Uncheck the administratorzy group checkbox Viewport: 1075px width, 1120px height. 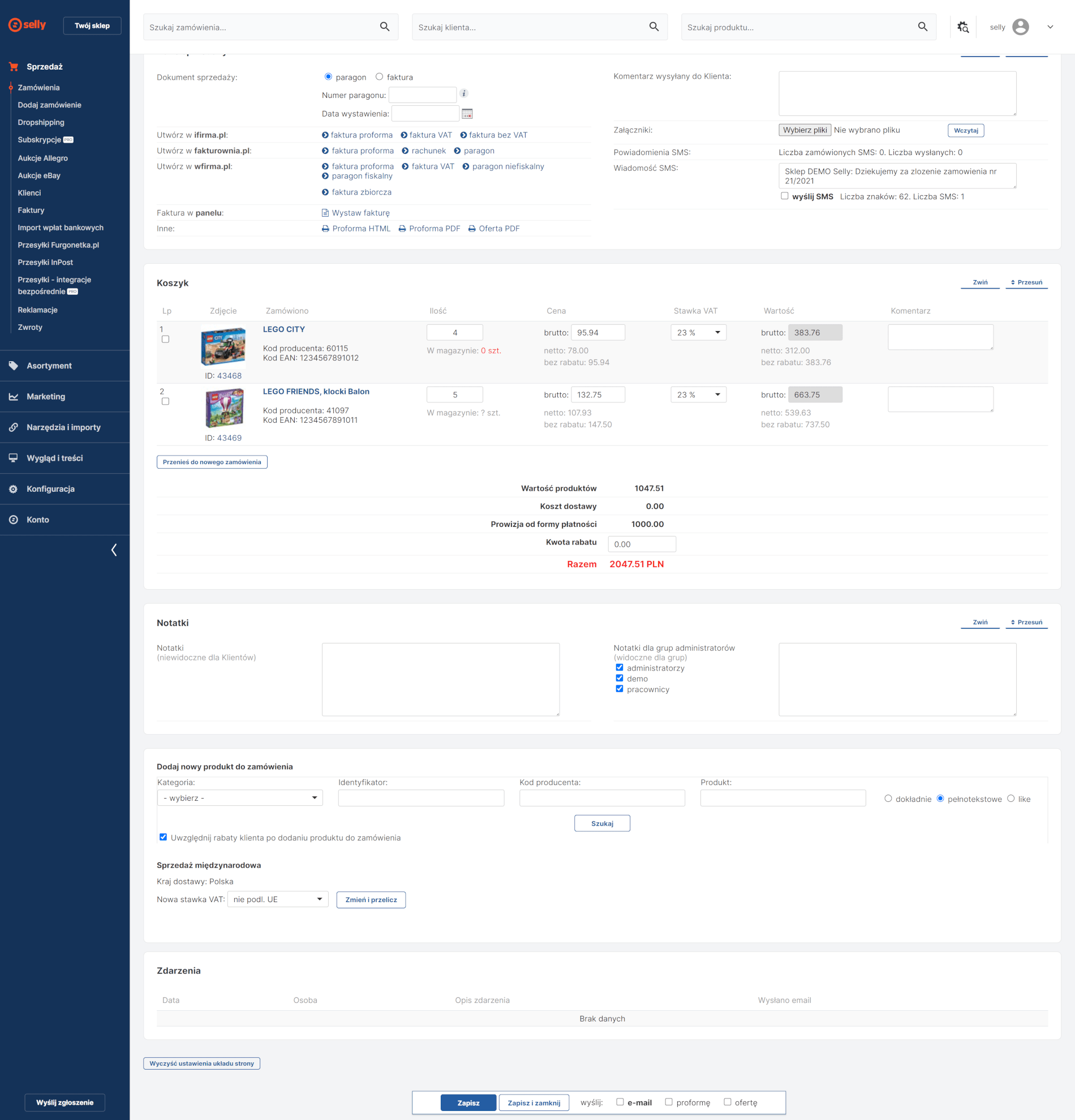click(x=620, y=667)
